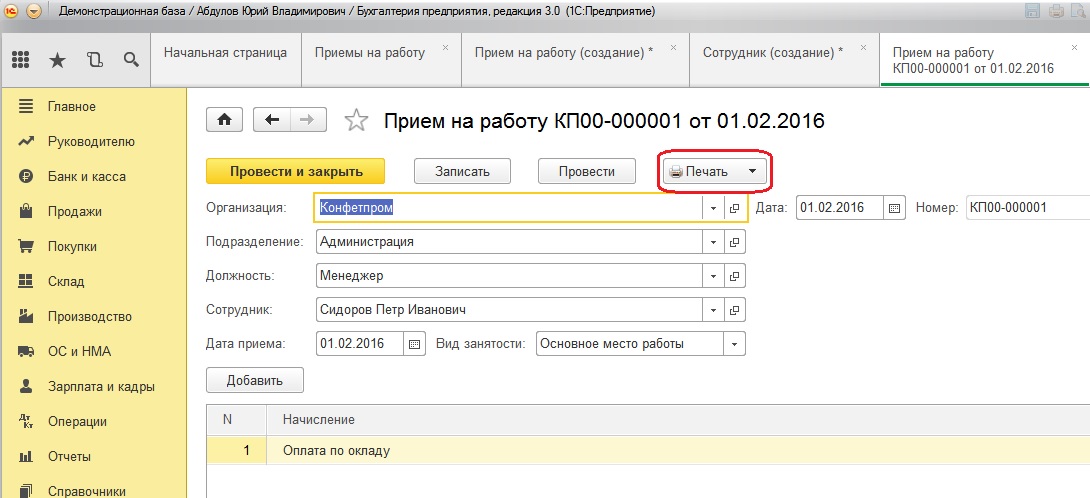
Task: Expand the Подразделение dropdown arrow
Action: click(x=714, y=242)
